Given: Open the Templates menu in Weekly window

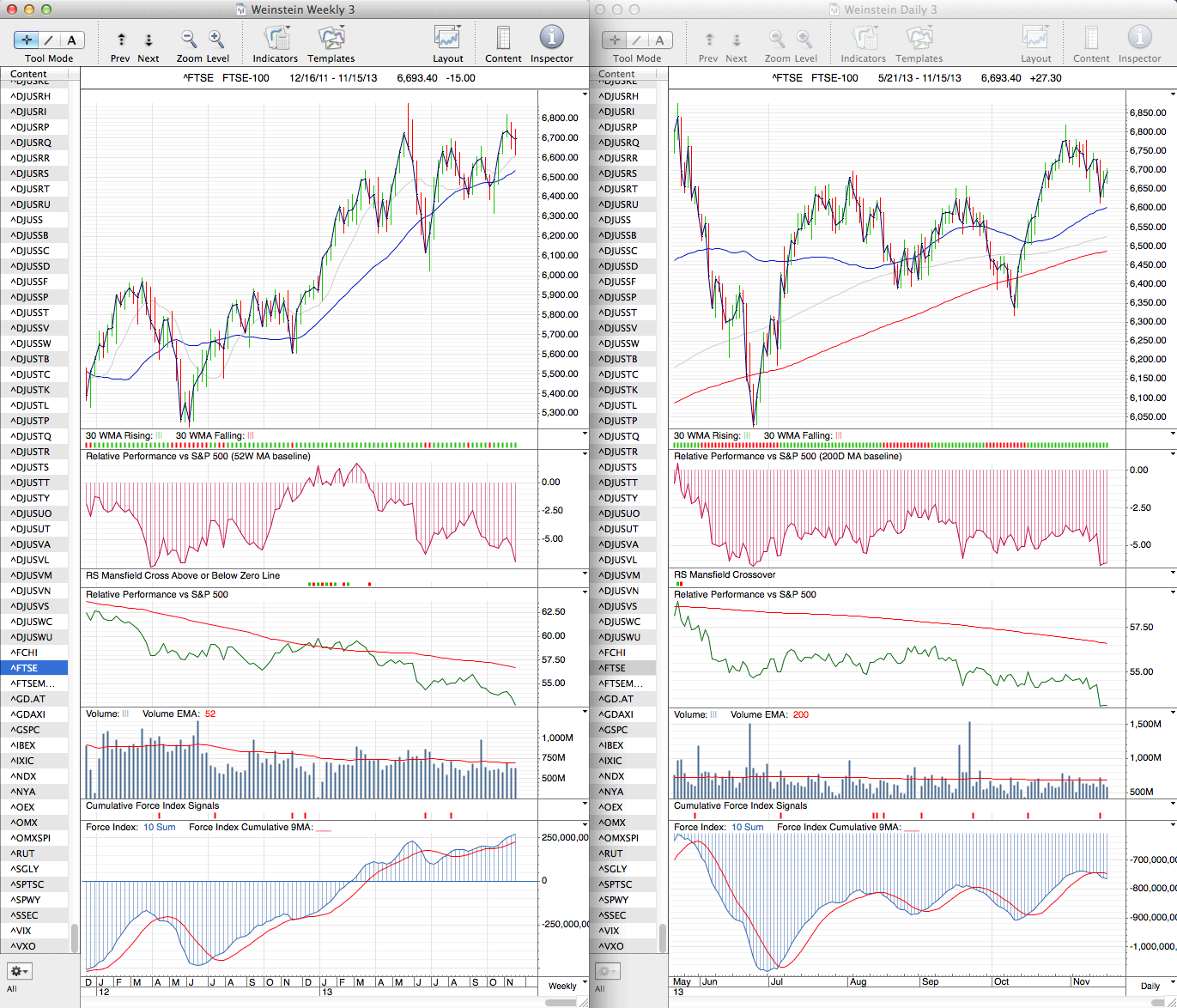Looking at the screenshot, I should (331, 39).
